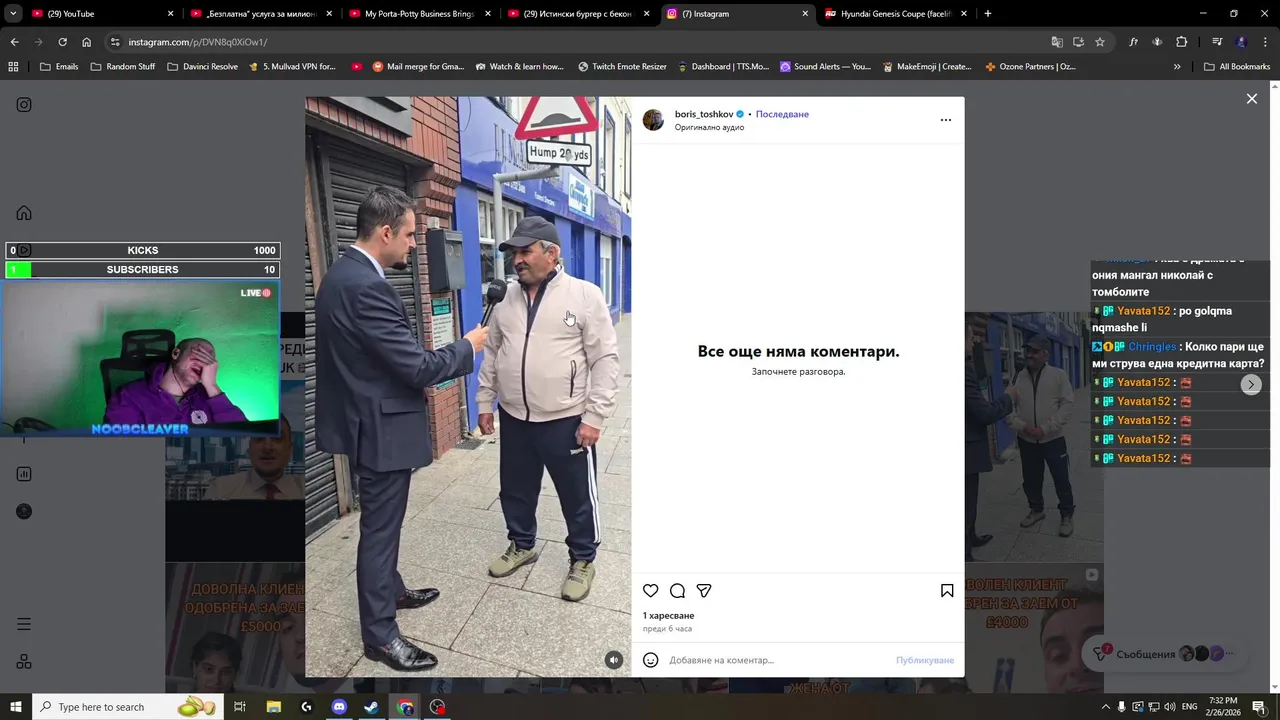Image resolution: width=1280 pixels, height=720 pixels.
Task: Open the tab search dropdown arrow
Action: coord(13,14)
